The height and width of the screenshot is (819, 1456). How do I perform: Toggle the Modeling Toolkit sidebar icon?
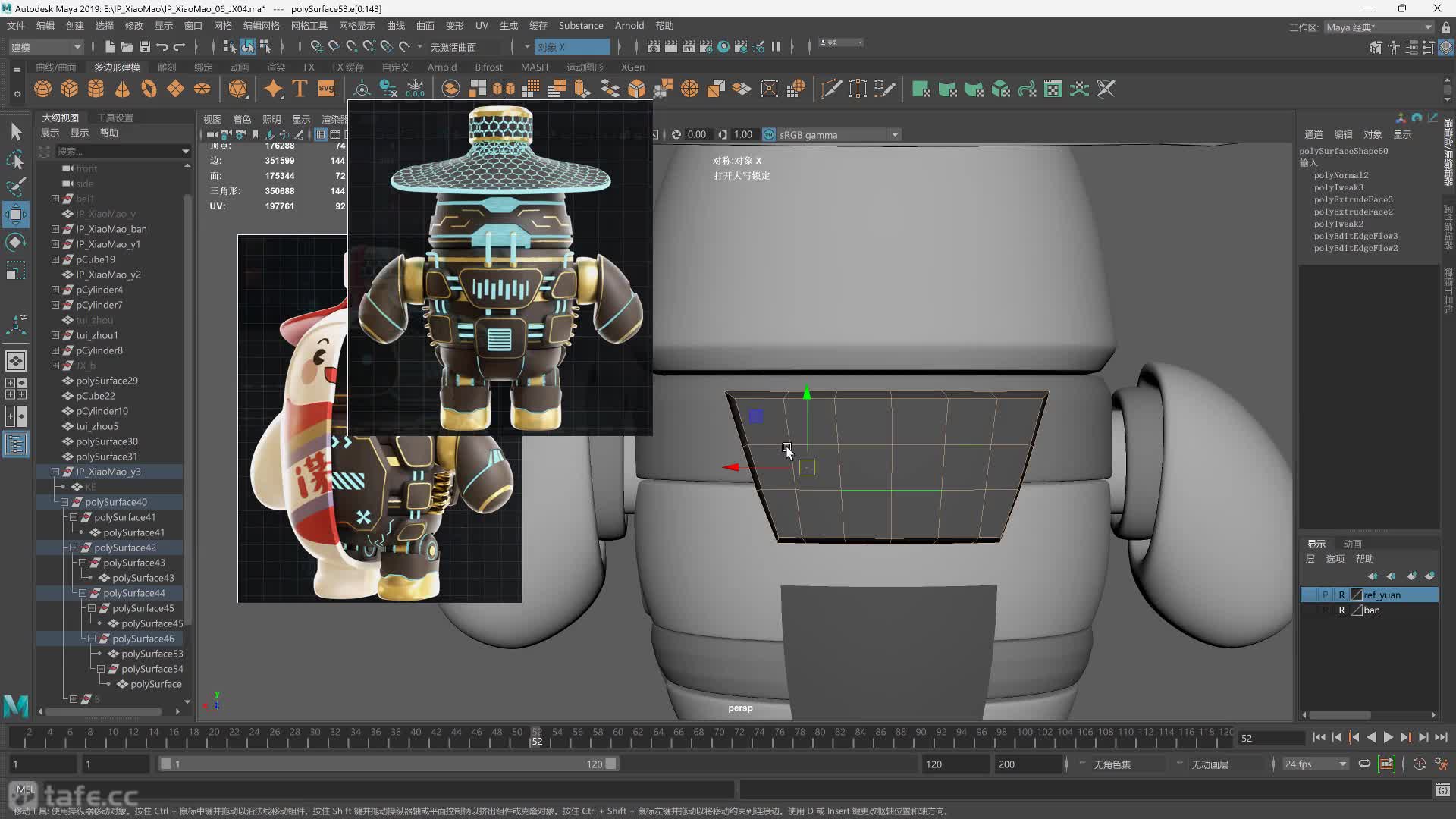pyautogui.click(x=1375, y=47)
